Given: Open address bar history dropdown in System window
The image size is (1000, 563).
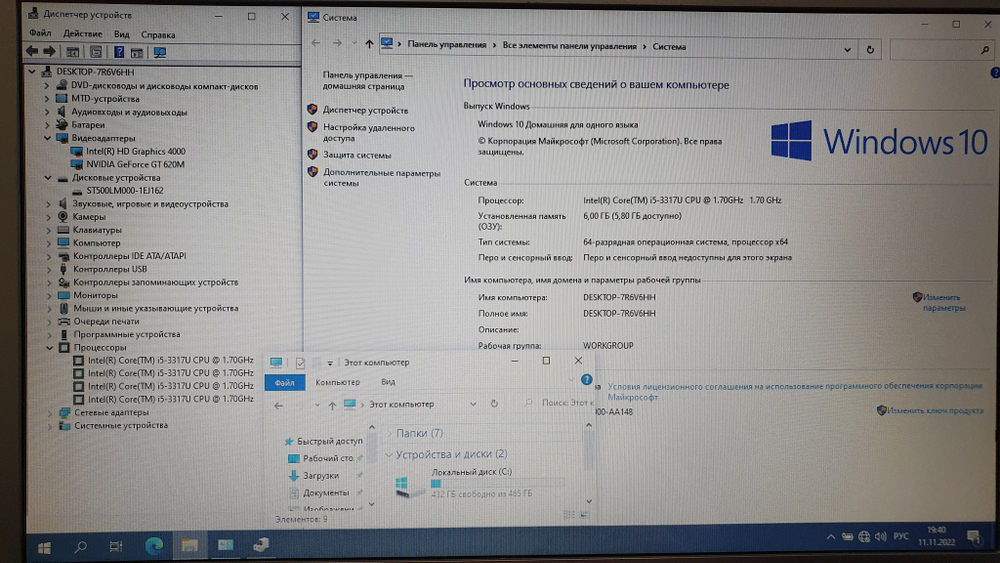Looking at the screenshot, I should [x=847, y=50].
